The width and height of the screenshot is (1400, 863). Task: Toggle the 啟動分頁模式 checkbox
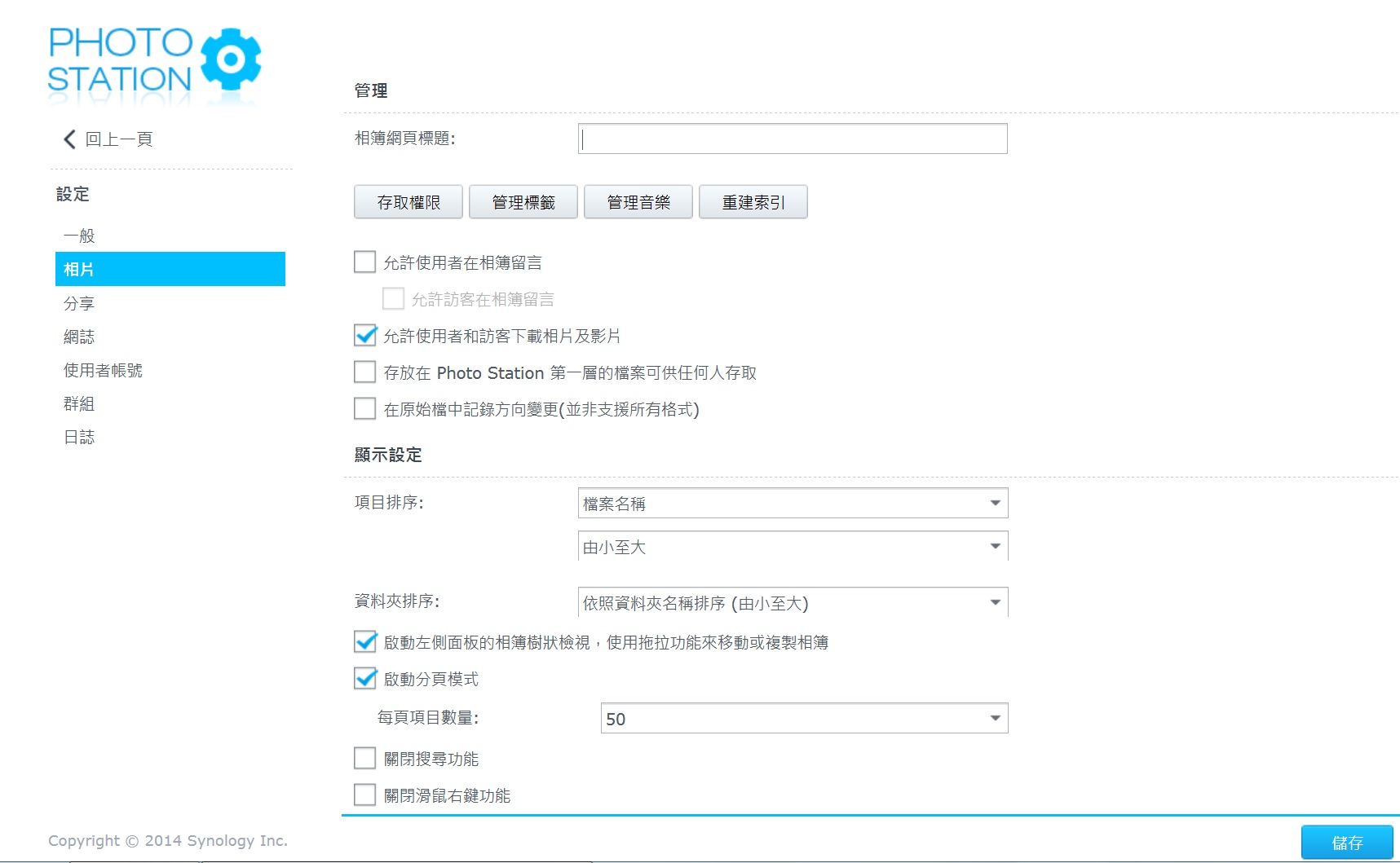coord(365,678)
